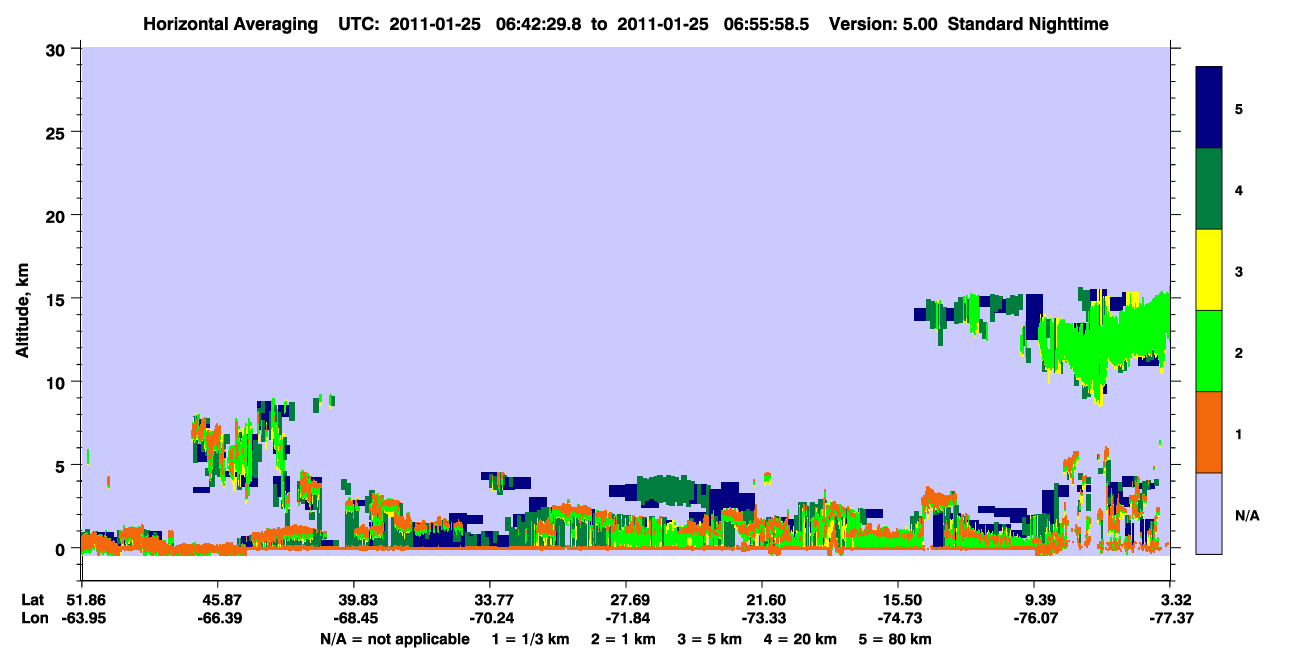The image size is (1300, 667).
Task: Click the yellow colorbar segment labeled 3
Action: coord(1209,270)
